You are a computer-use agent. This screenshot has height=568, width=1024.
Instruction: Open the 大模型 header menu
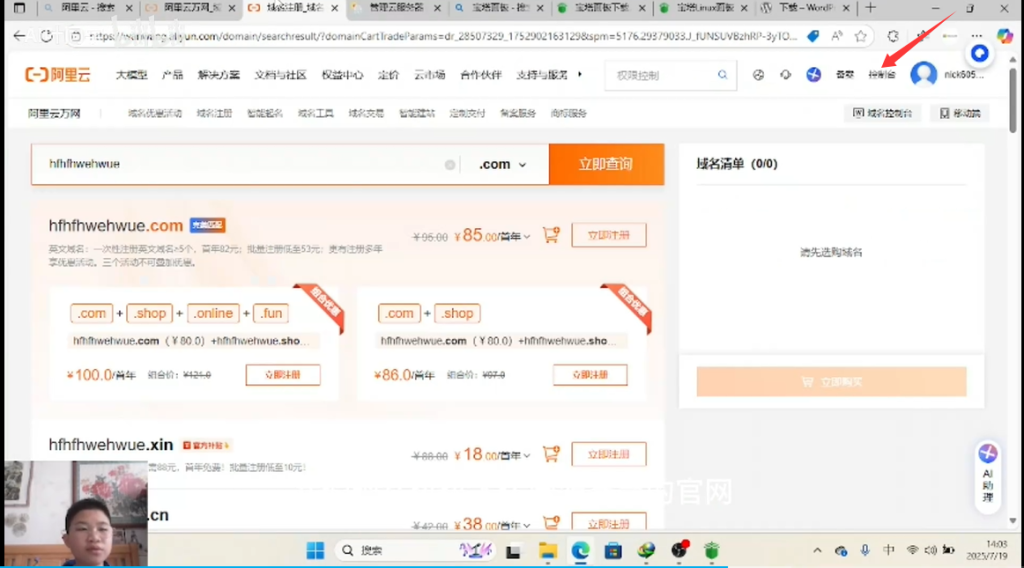click(131, 75)
